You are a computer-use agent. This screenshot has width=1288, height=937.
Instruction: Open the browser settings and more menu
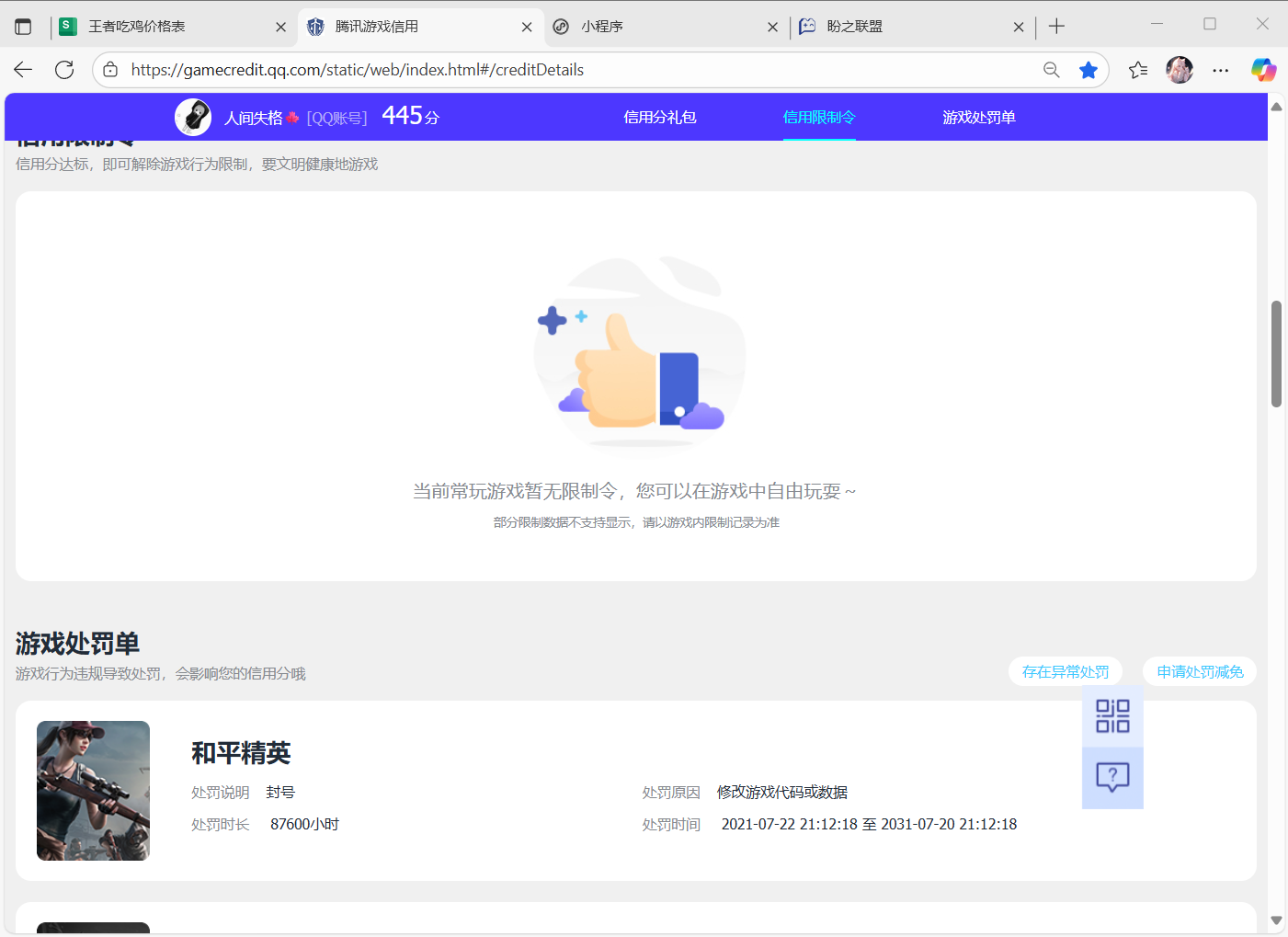click(1221, 70)
